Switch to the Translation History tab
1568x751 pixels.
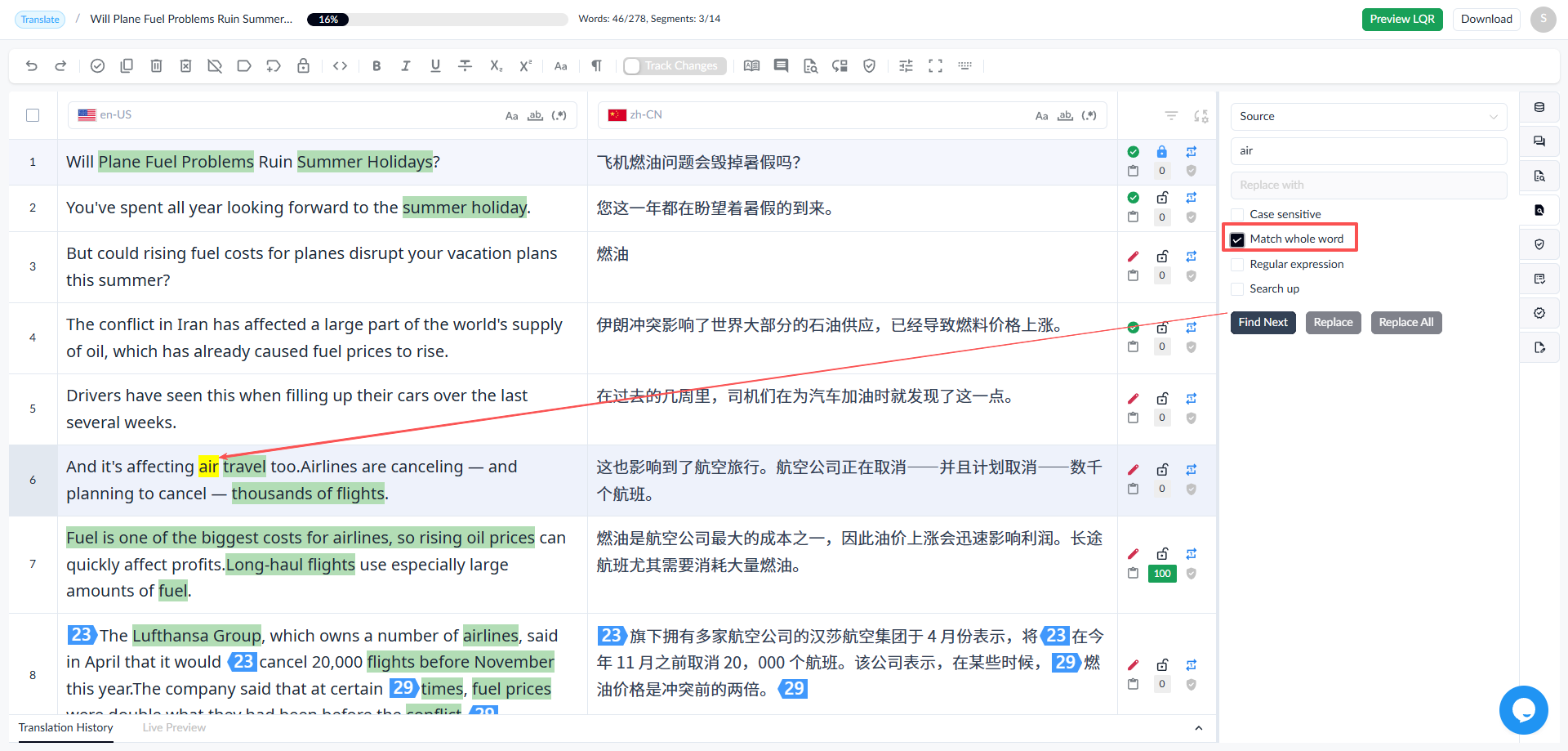tap(66, 727)
